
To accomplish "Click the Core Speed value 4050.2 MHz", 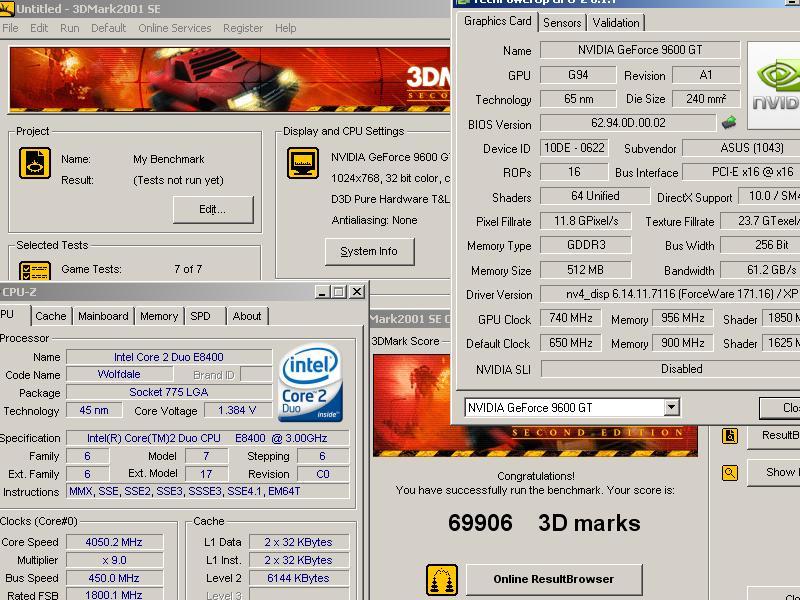I will [114, 542].
